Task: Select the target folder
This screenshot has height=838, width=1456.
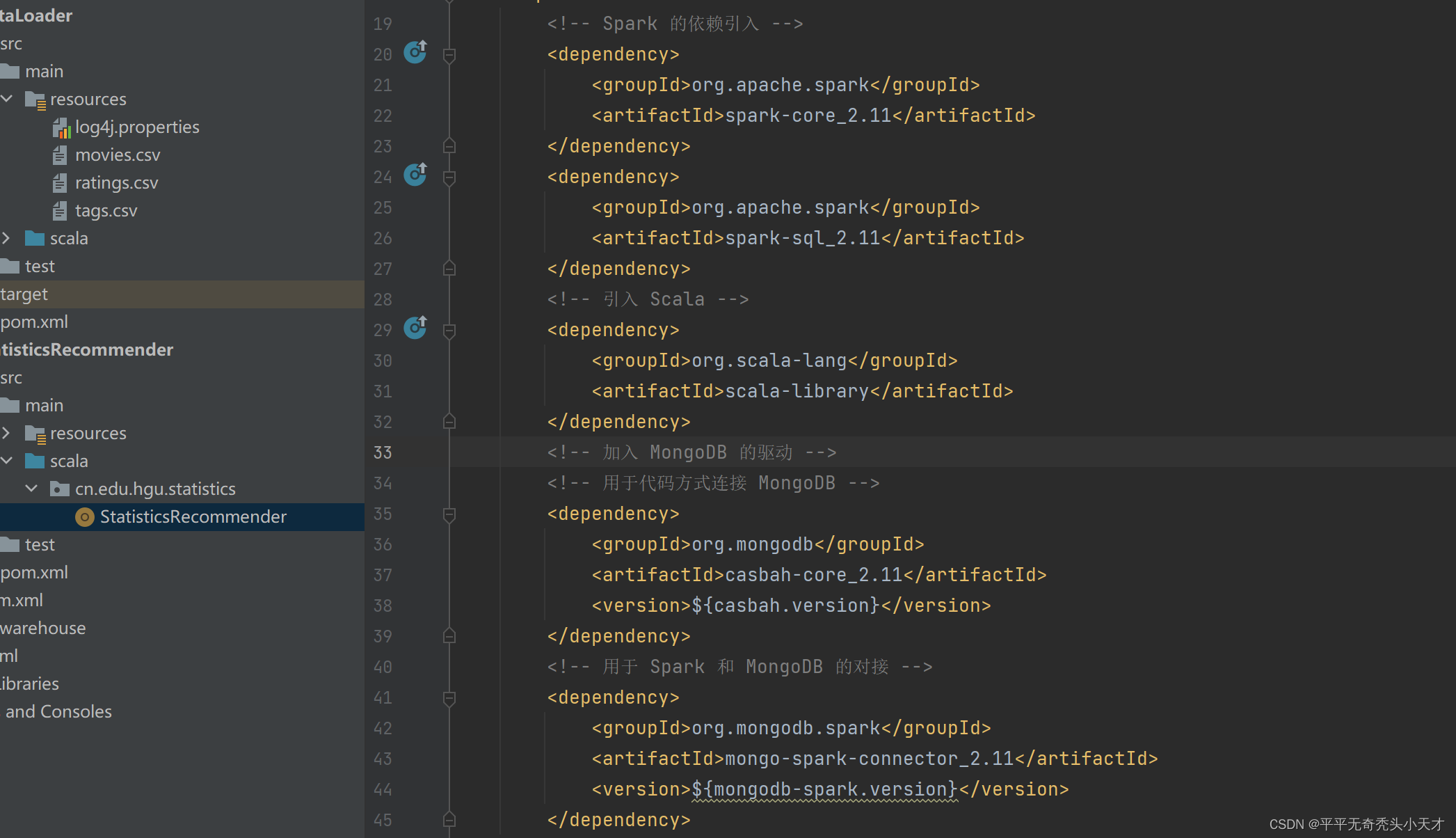Action: [x=24, y=294]
